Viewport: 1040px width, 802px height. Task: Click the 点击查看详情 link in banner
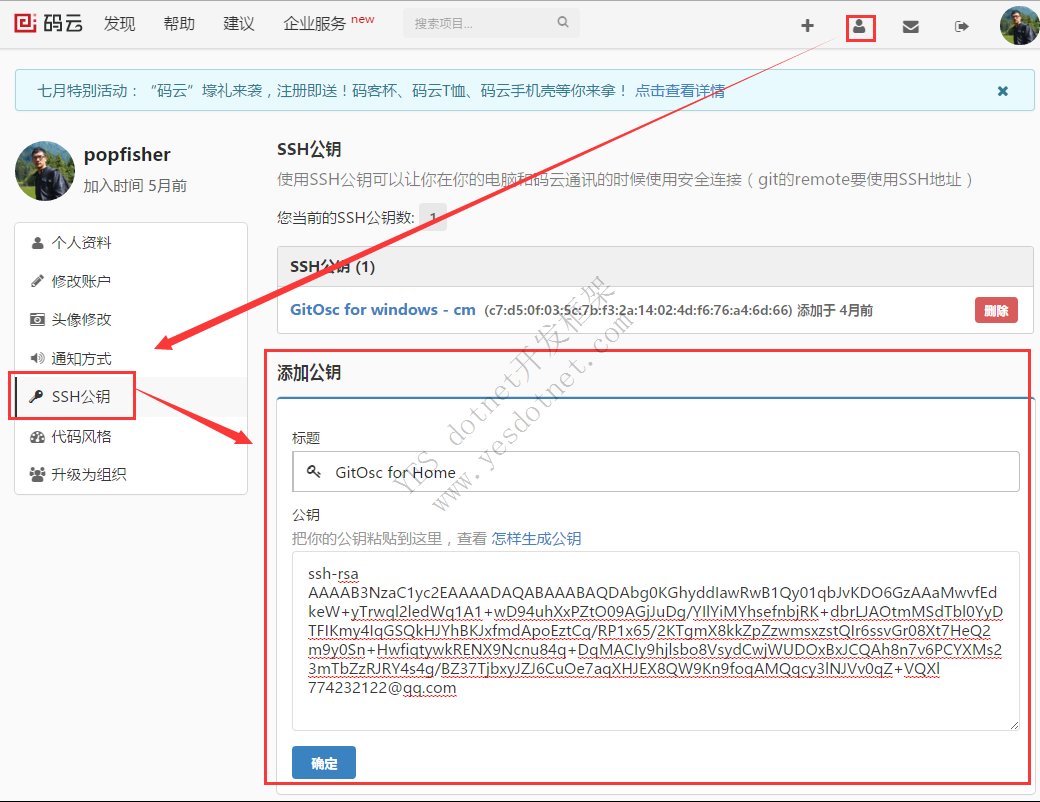[x=680, y=91]
